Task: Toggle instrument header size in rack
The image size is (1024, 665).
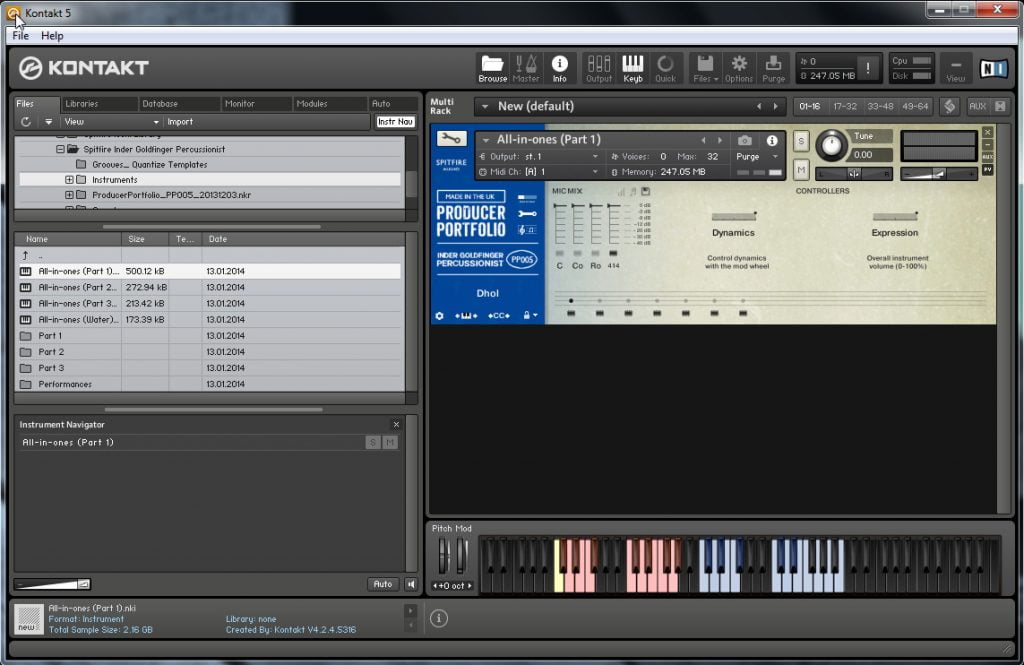Action: coord(1000,106)
